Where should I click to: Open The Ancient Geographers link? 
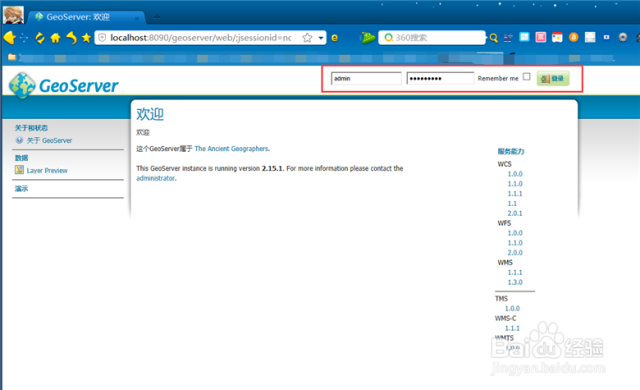(231, 148)
